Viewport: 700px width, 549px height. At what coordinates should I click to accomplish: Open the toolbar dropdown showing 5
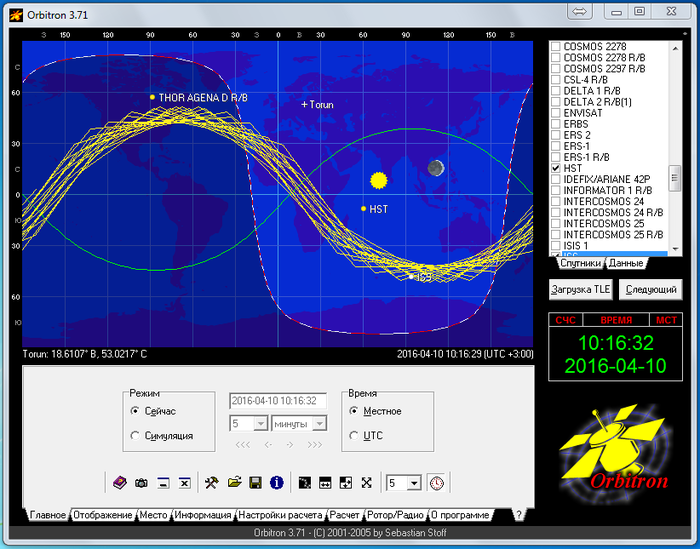[414, 483]
